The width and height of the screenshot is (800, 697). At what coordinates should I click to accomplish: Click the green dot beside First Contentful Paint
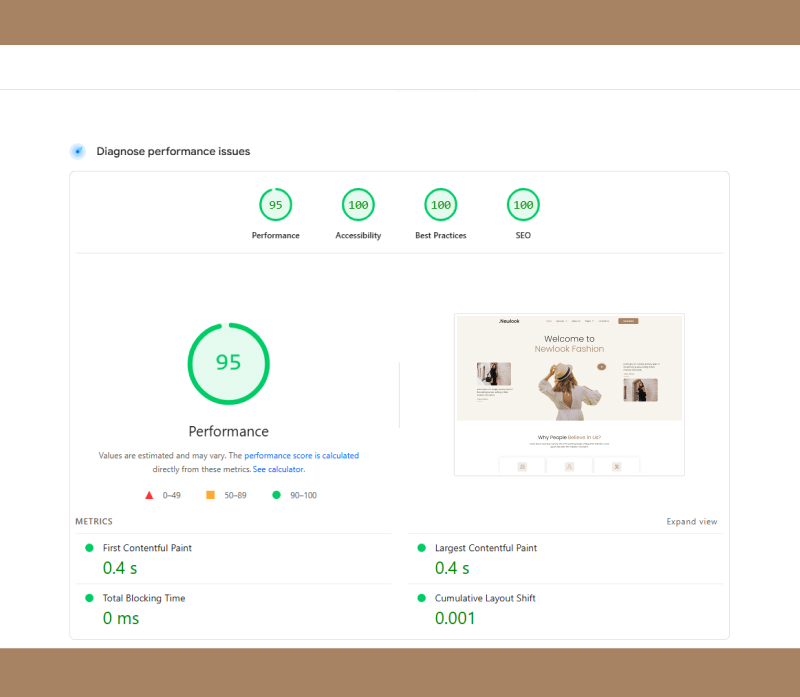pyautogui.click(x=89, y=548)
